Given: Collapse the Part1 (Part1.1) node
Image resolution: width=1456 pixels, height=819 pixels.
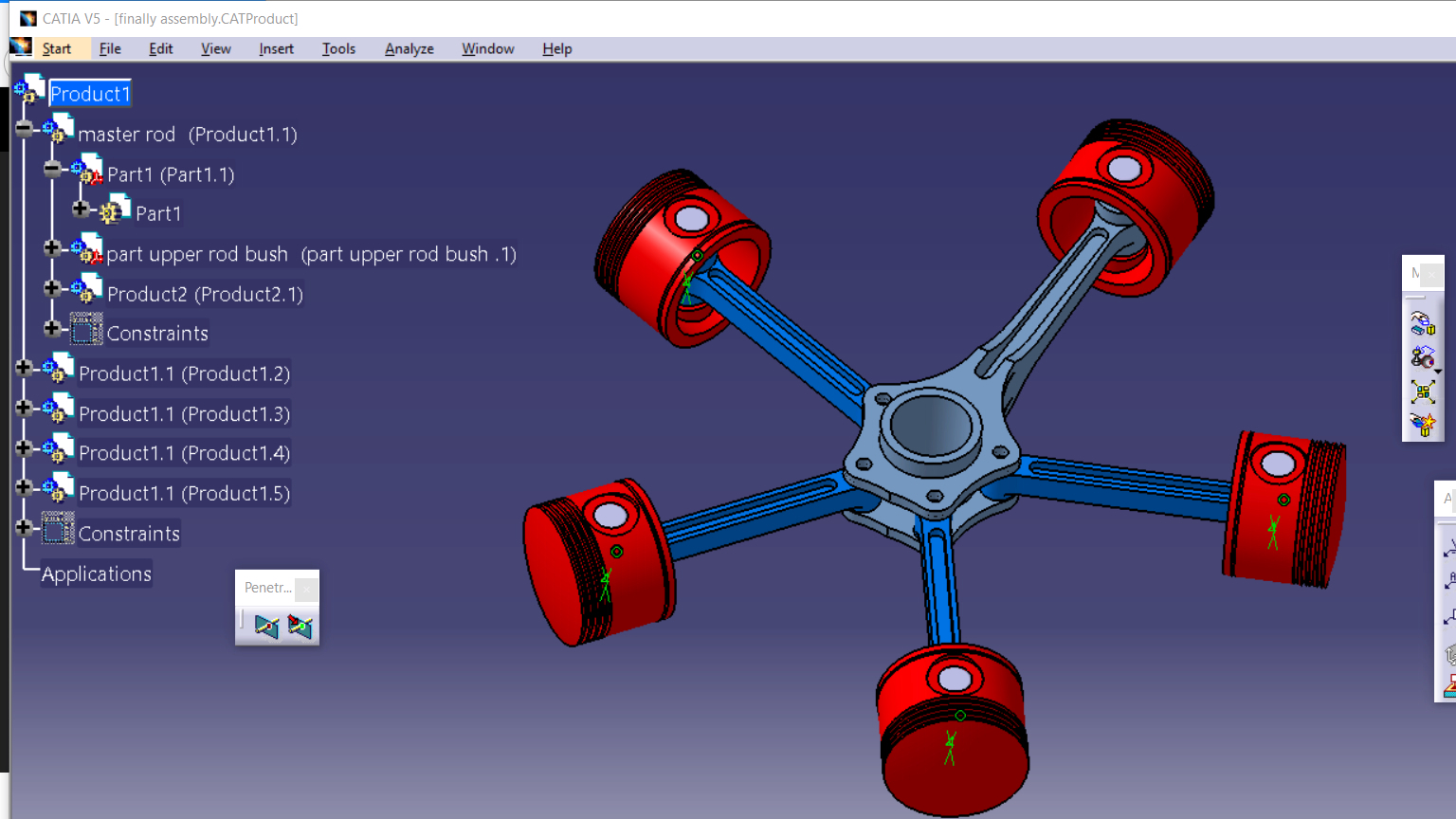Looking at the screenshot, I should [x=52, y=169].
